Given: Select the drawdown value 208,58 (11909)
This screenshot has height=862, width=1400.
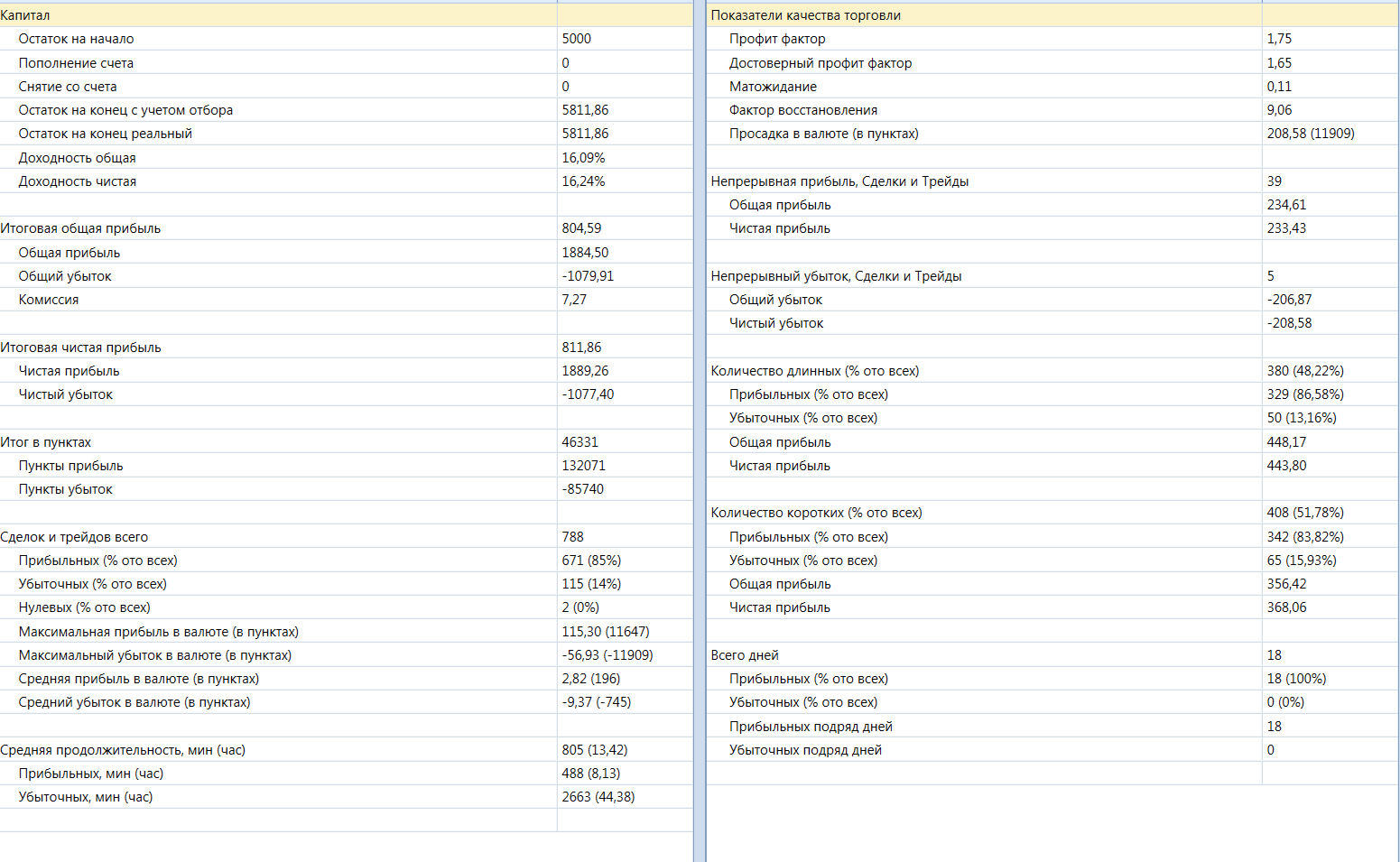Looking at the screenshot, I should [1311, 134].
